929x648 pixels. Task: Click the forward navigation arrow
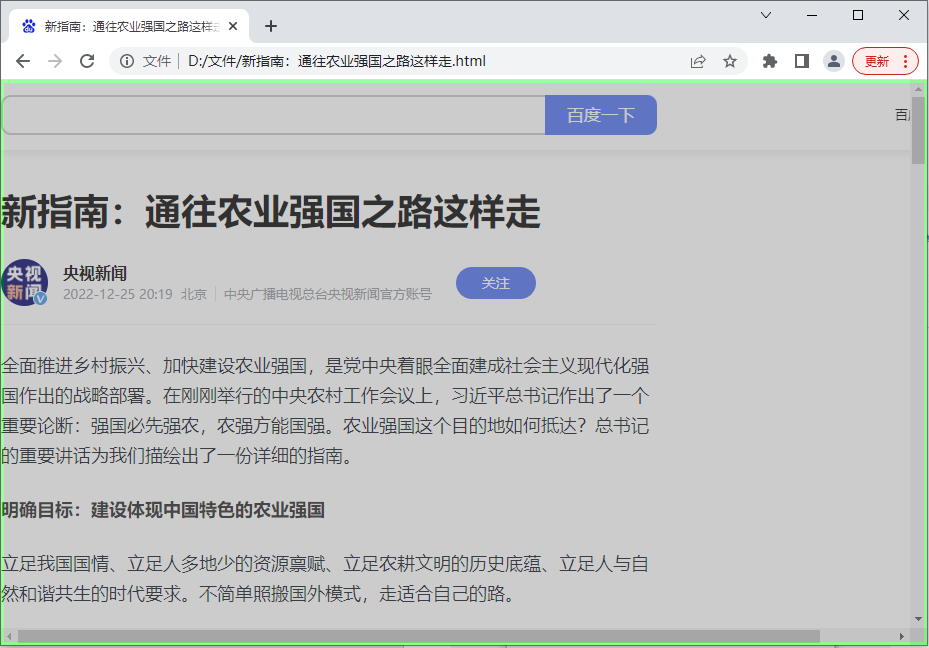click(x=55, y=60)
